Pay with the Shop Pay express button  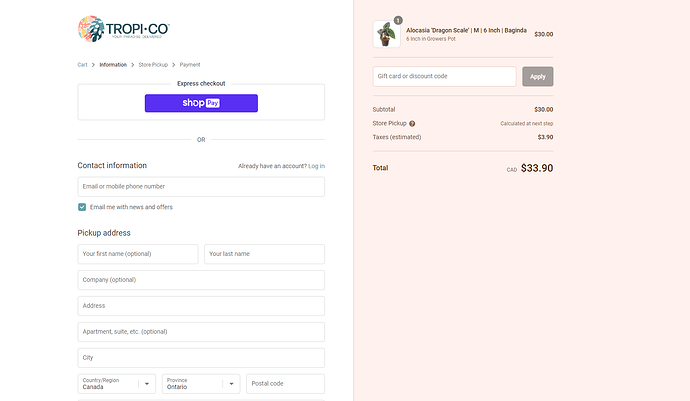201,103
